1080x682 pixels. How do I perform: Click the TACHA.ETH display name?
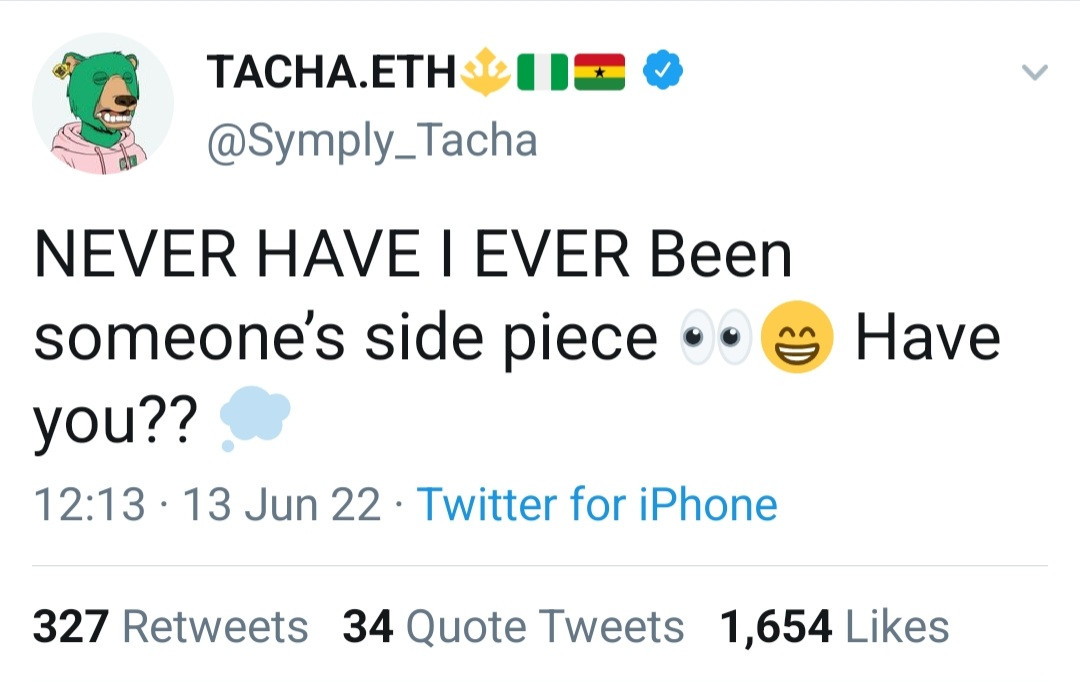tap(331, 72)
